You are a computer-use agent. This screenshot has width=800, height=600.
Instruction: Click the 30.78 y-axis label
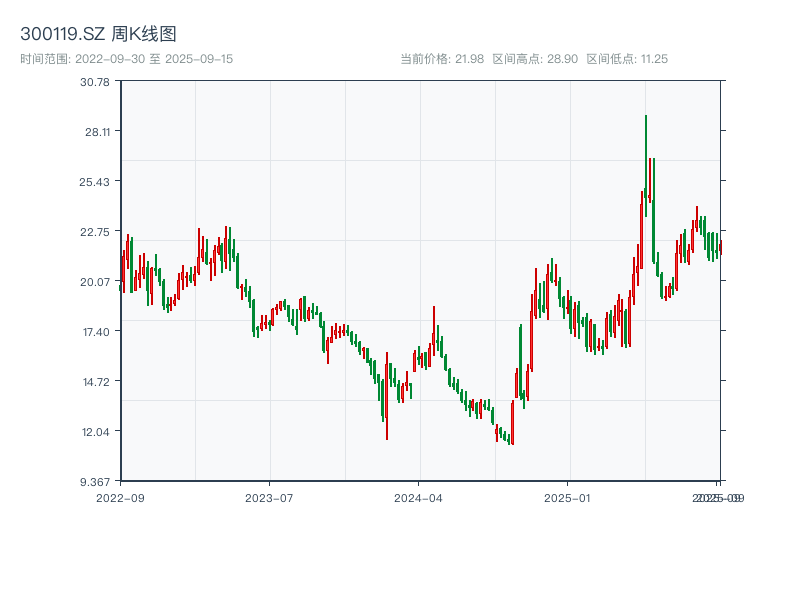coord(95,81)
